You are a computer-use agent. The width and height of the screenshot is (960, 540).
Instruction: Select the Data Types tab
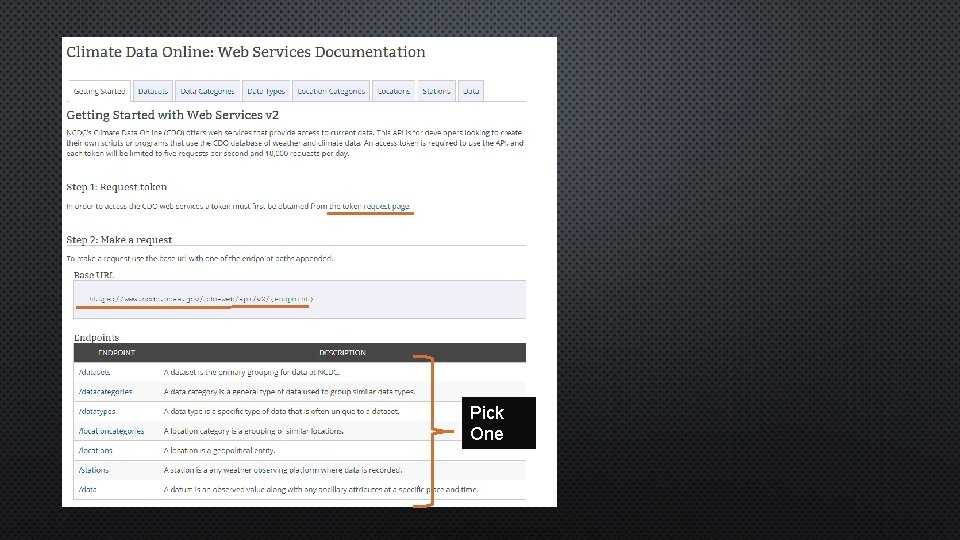[x=266, y=91]
